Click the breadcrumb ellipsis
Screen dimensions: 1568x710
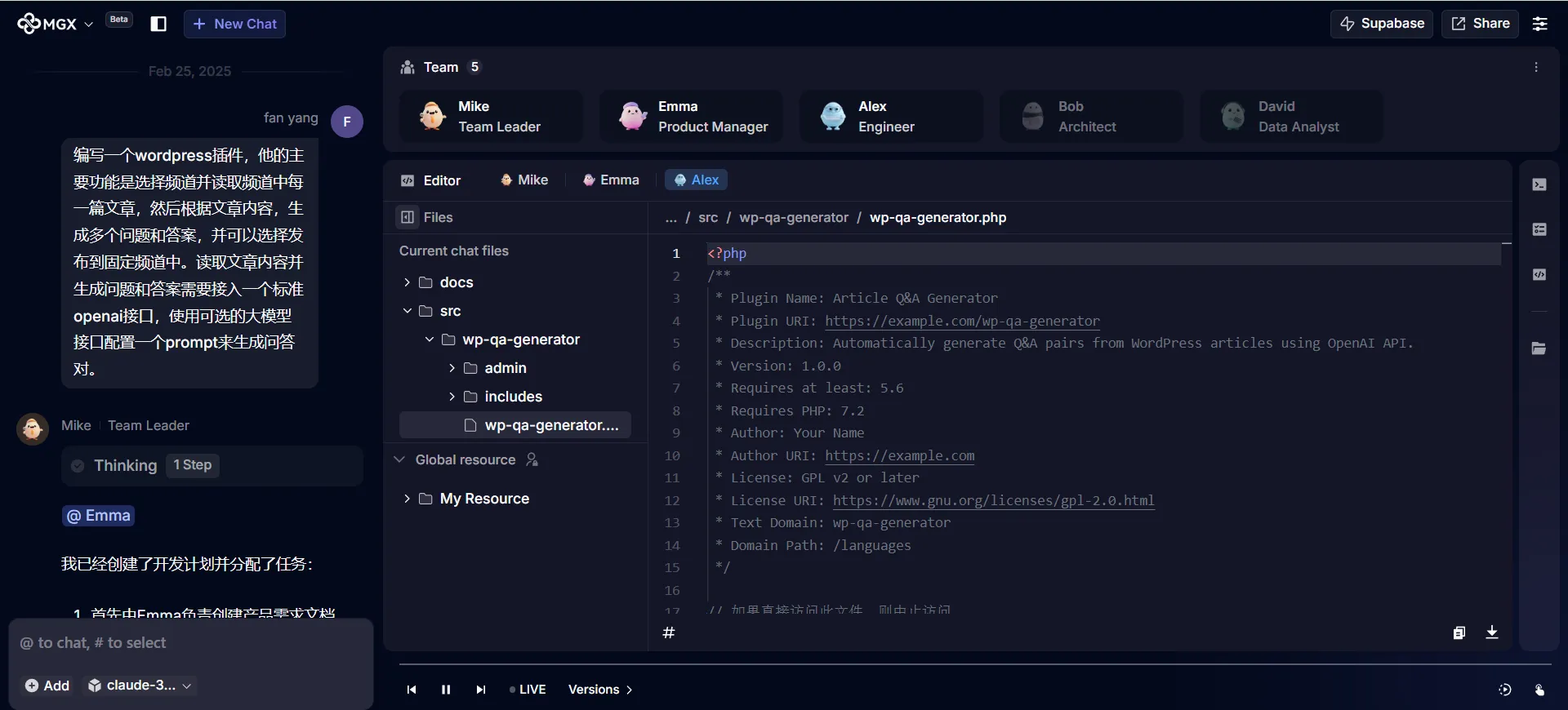[x=671, y=217]
